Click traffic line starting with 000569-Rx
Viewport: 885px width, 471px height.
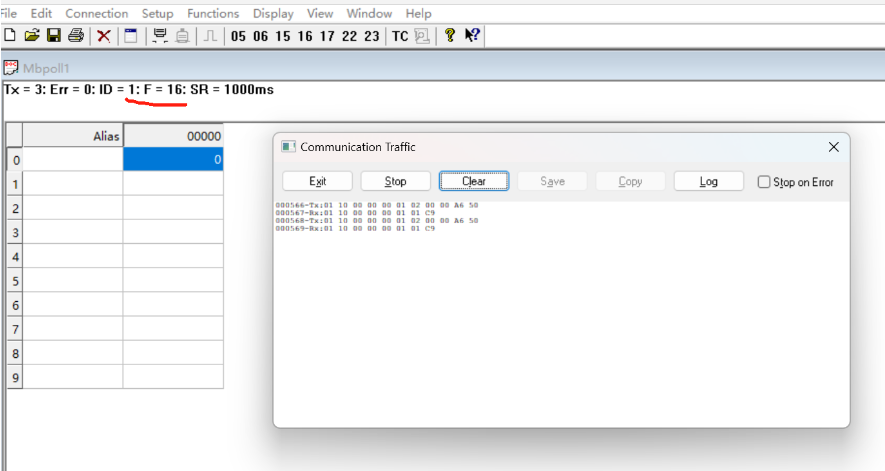(356, 229)
